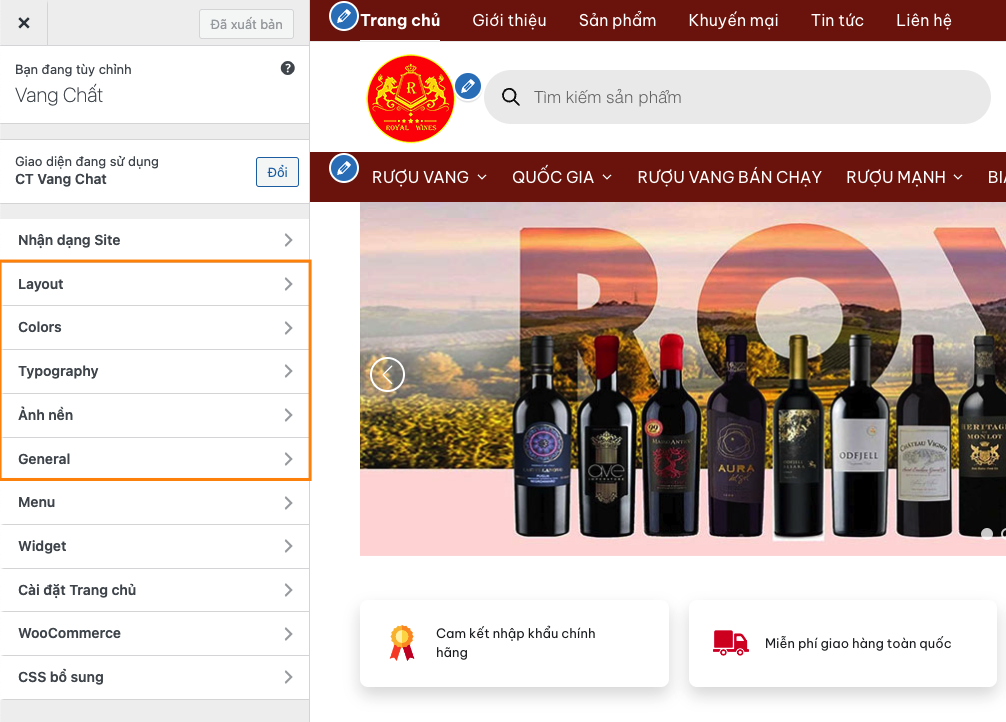Open Sản phẩm page
Screen dimensions: 1006x722
pyautogui.click(x=617, y=21)
